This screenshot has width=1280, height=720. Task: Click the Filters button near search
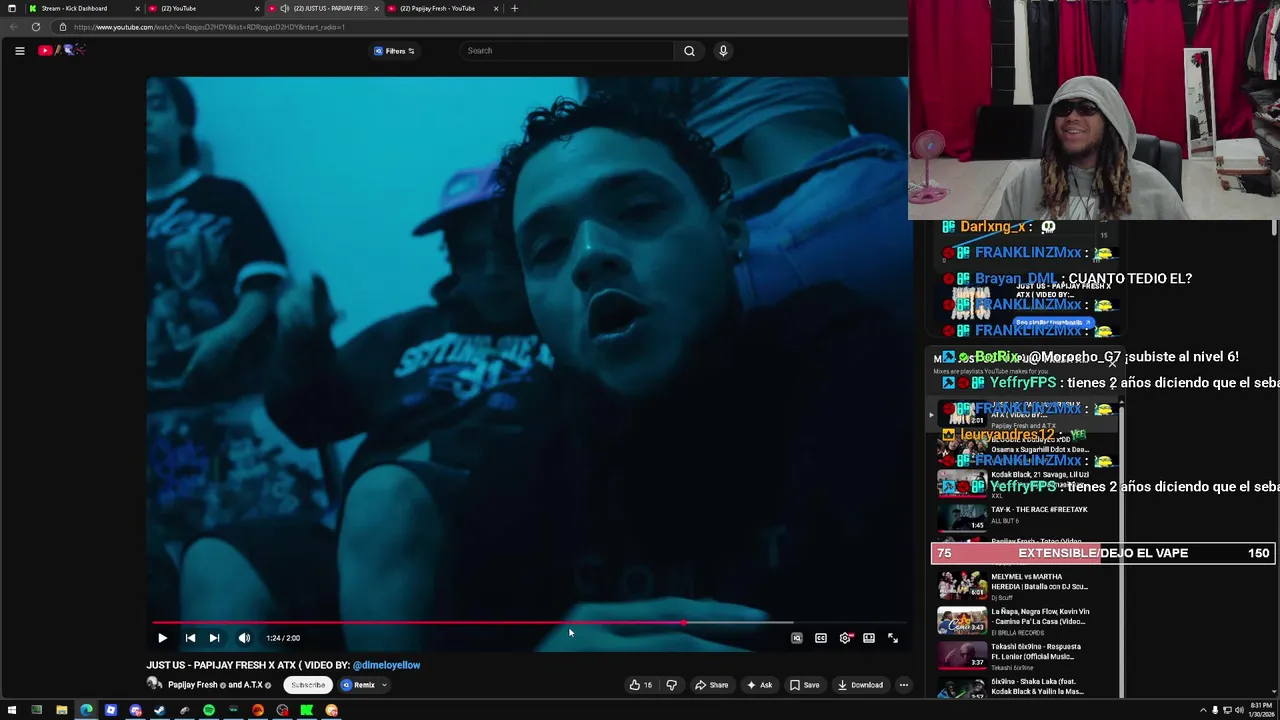pos(394,51)
